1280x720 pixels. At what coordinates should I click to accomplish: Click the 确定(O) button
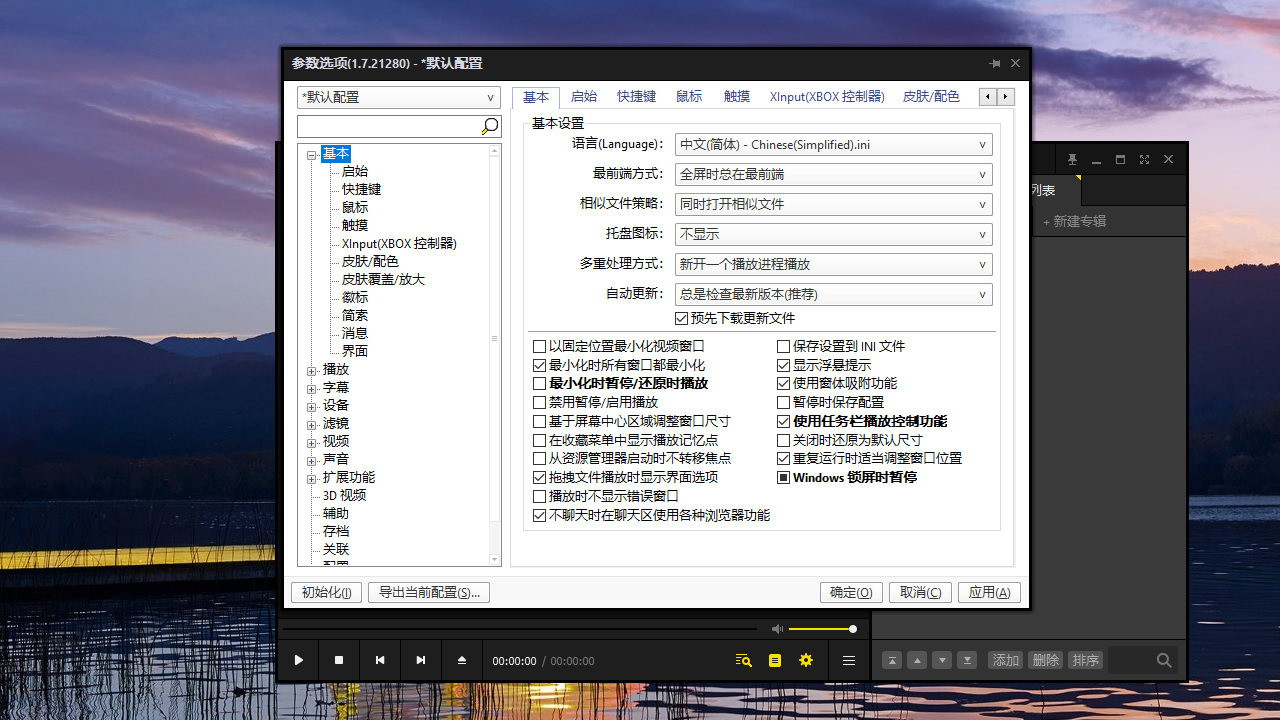[x=851, y=592]
